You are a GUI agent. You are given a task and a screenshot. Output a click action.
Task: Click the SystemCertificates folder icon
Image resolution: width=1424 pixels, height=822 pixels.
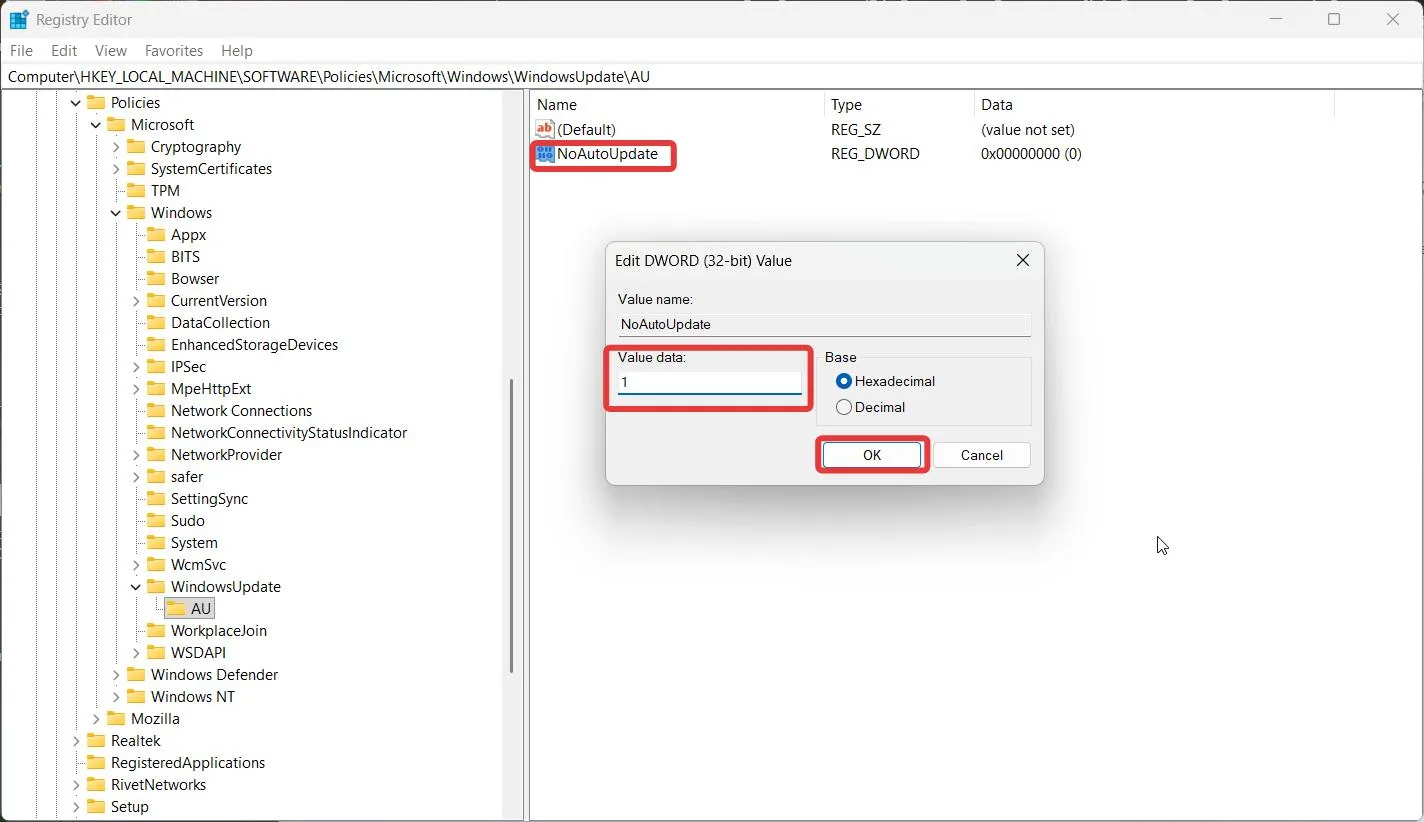click(x=136, y=168)
